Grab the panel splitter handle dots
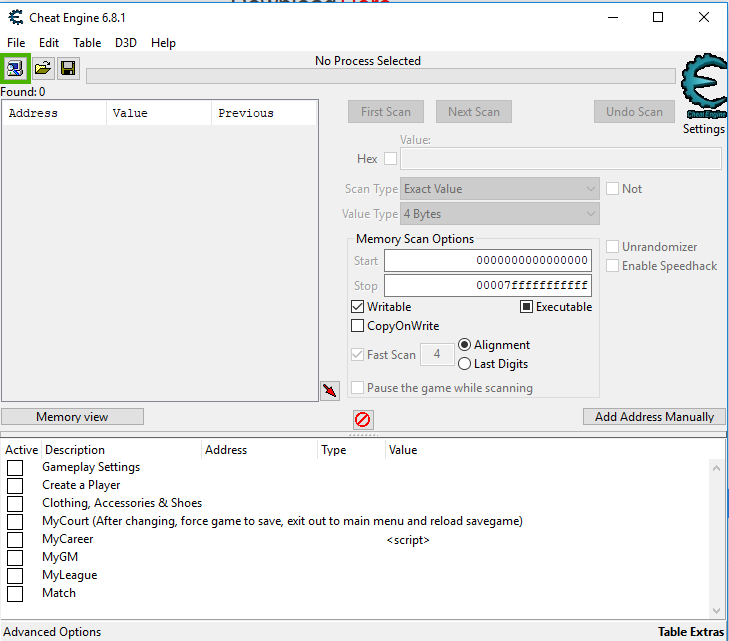This screenshot has height=641, width=729. [363, 435]
